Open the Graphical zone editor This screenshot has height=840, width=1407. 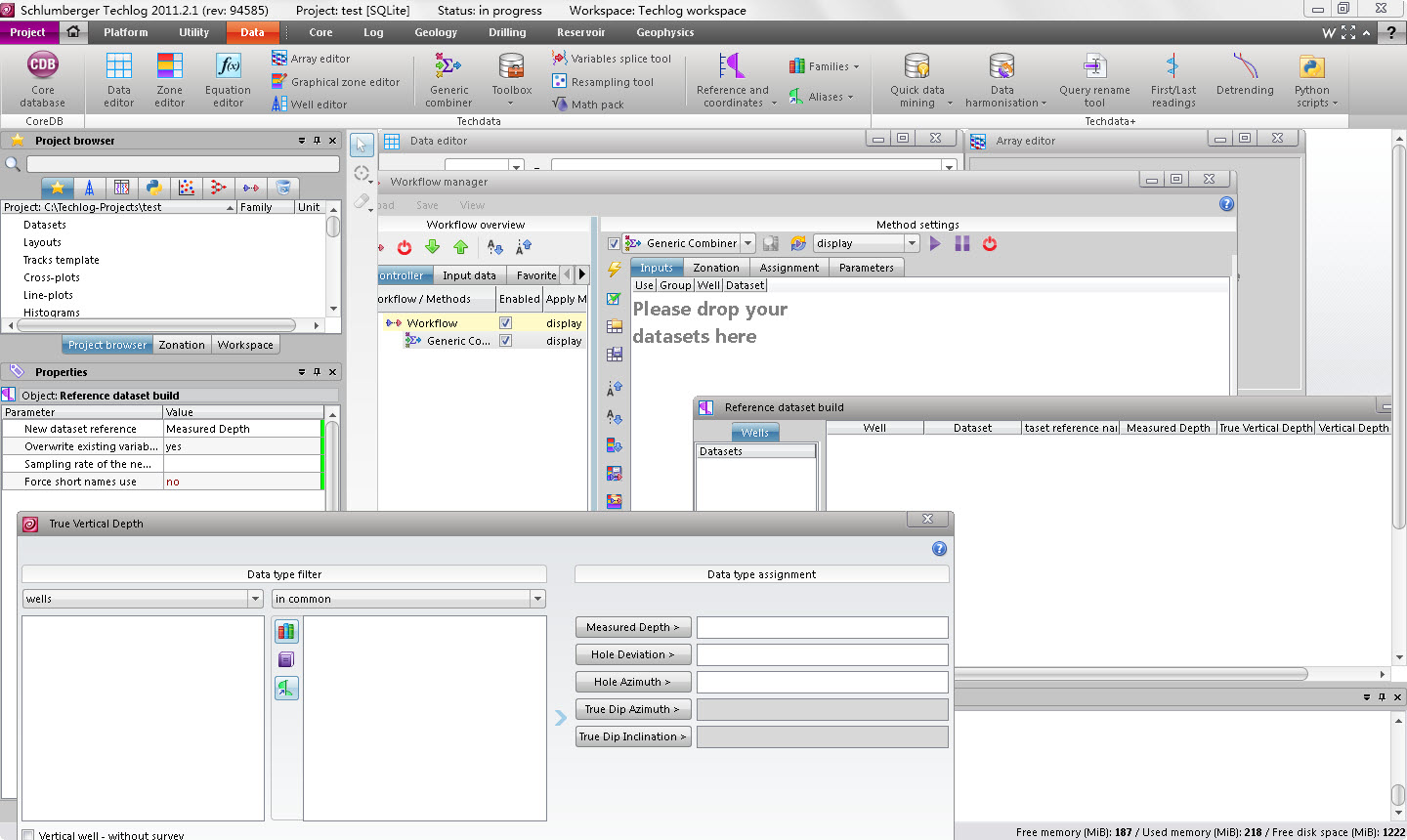336,82
